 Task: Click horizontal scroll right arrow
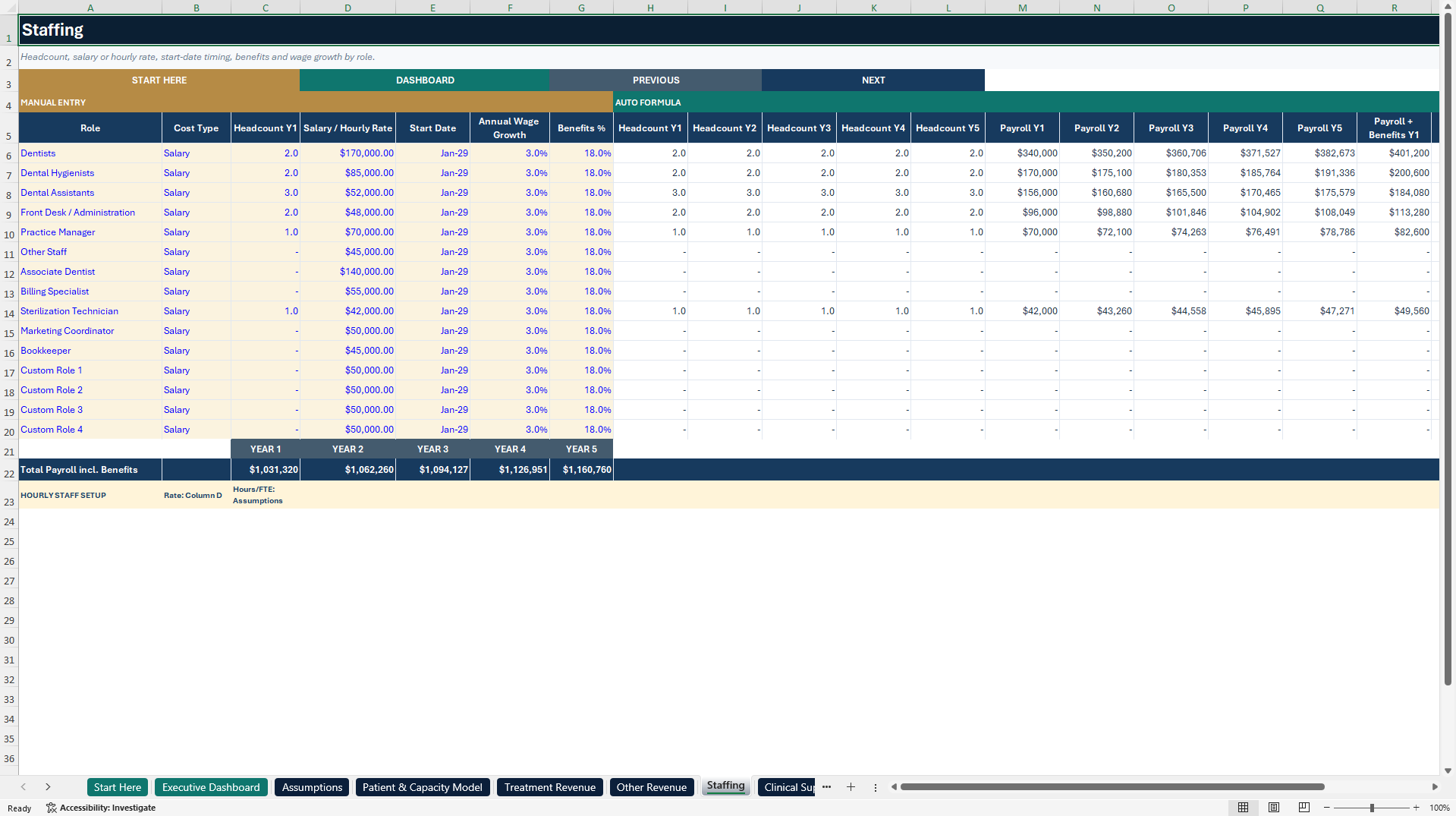click(1435, 787)
